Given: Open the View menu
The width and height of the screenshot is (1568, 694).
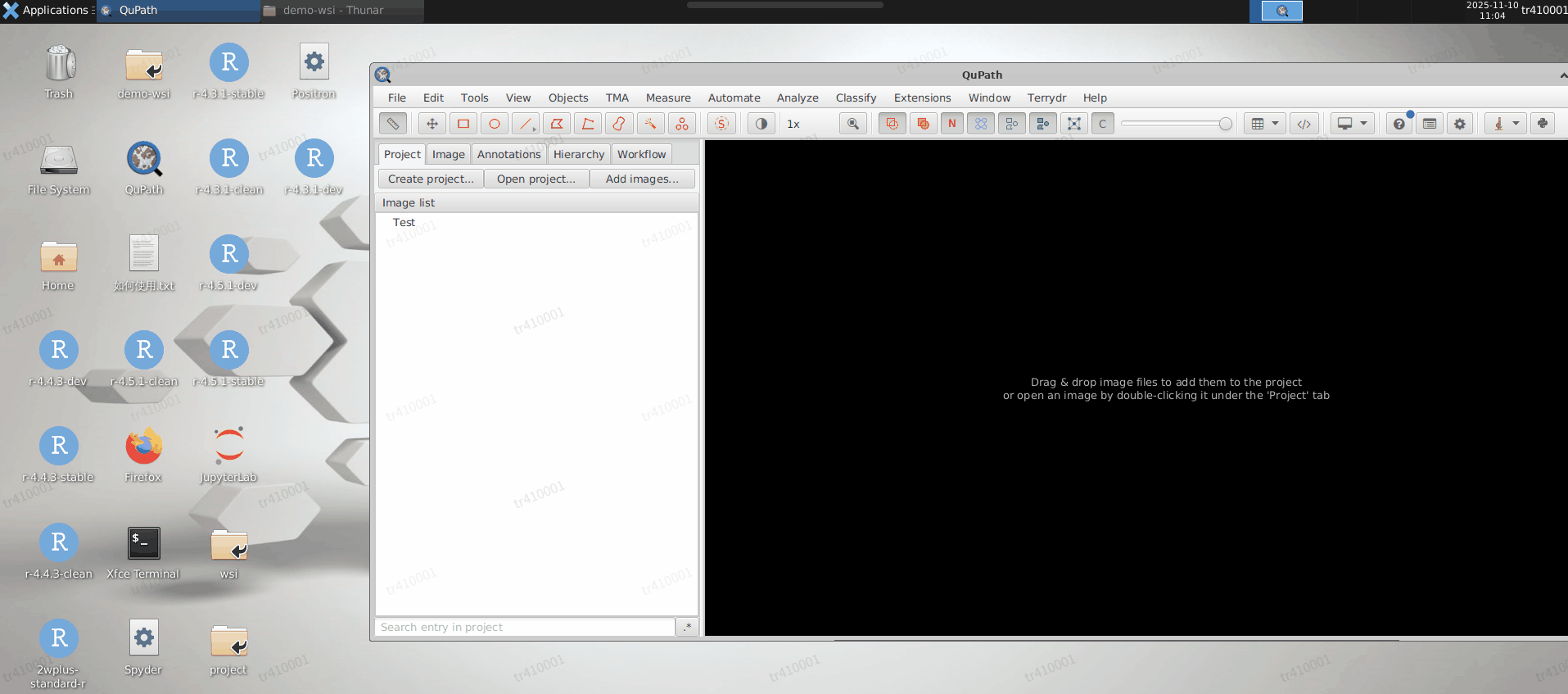Looking at the screenshot, I should (518, 98).
